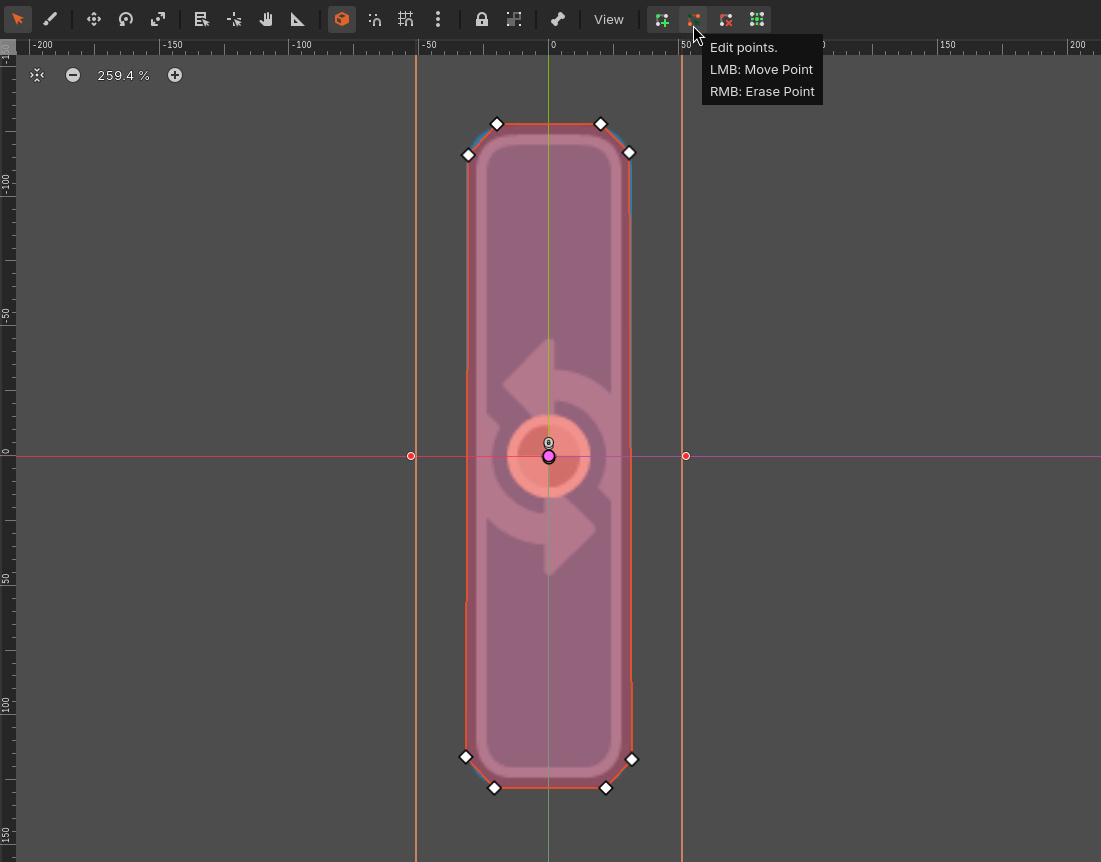Select the top-right polygon vertex on the upper edge
This screenshot has height=862, width=1101.
[600, 124]
